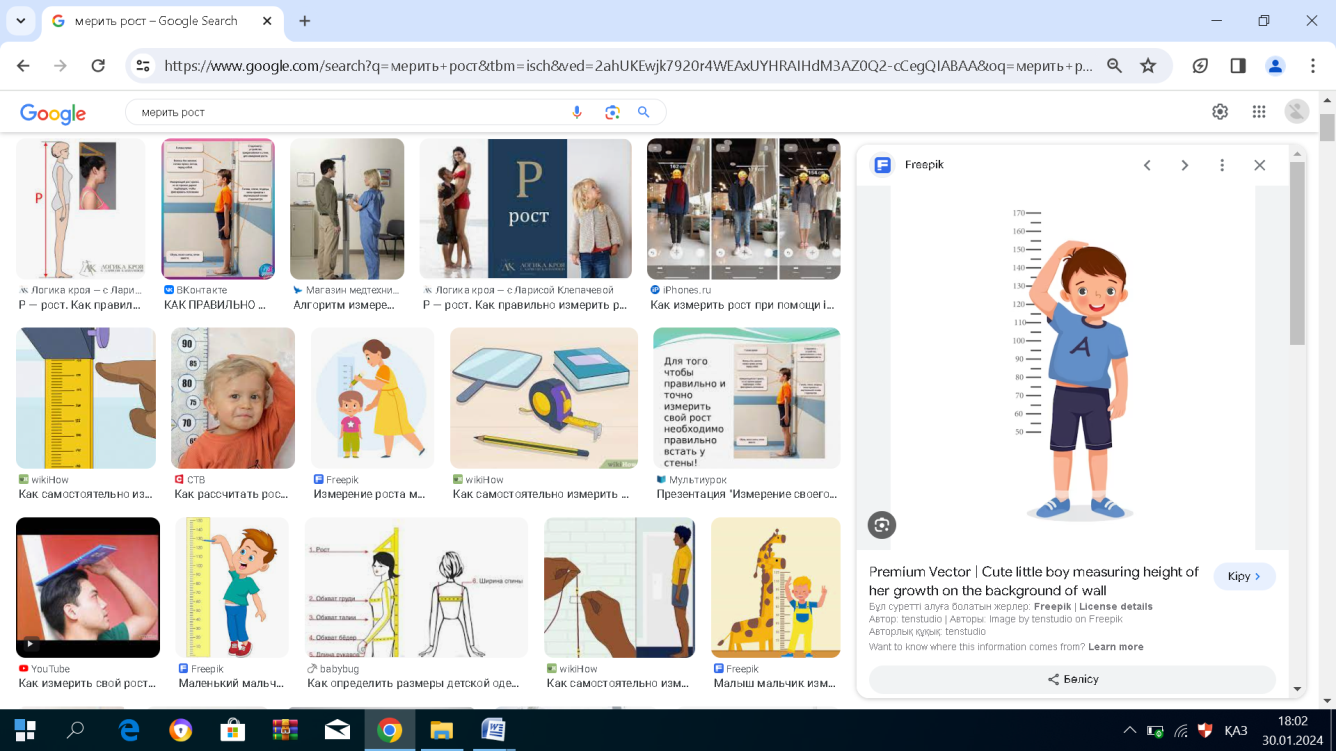Open Microsoft Store from the taskbar
Image resolution: width=1336 pixels, height=751 pixels.
point(233,730)
